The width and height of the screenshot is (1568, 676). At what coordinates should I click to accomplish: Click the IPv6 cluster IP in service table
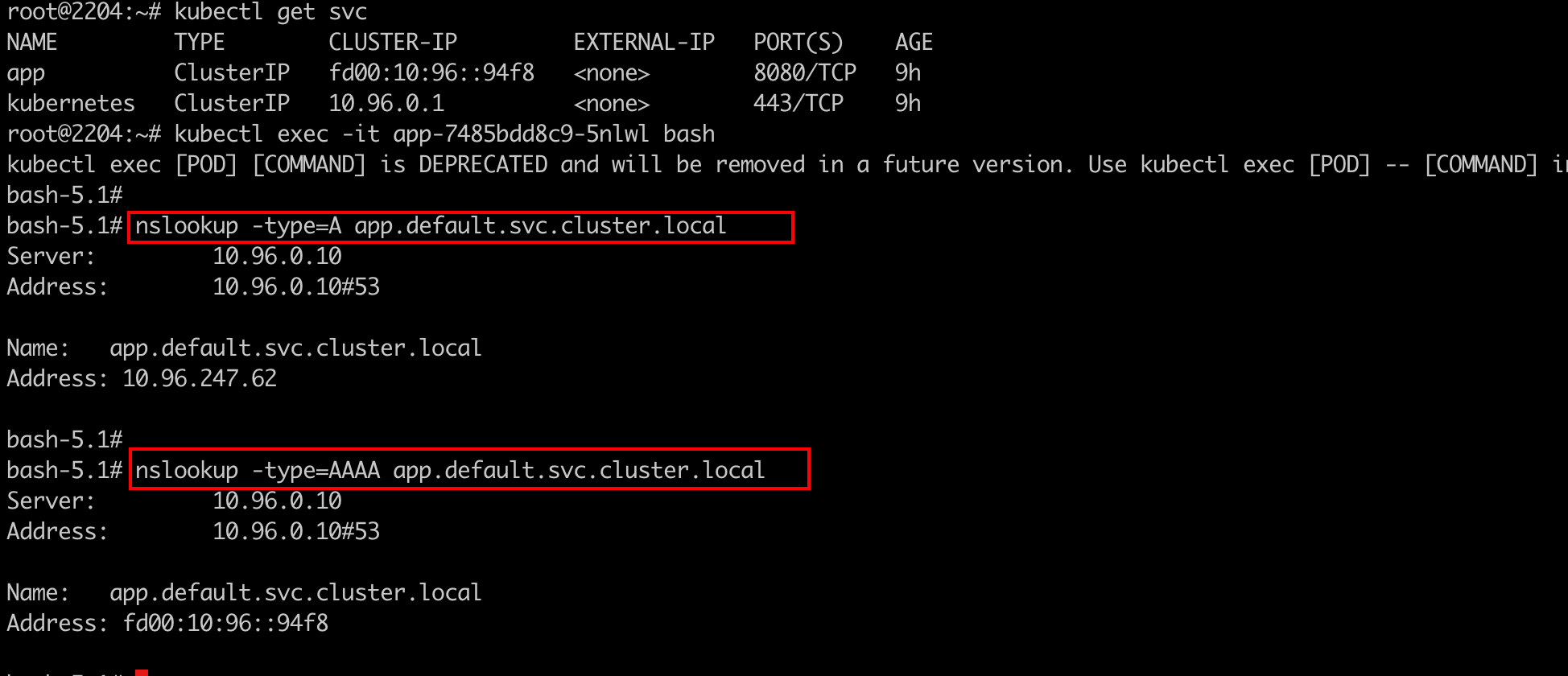pyautogui.click(x=431, y=73)
